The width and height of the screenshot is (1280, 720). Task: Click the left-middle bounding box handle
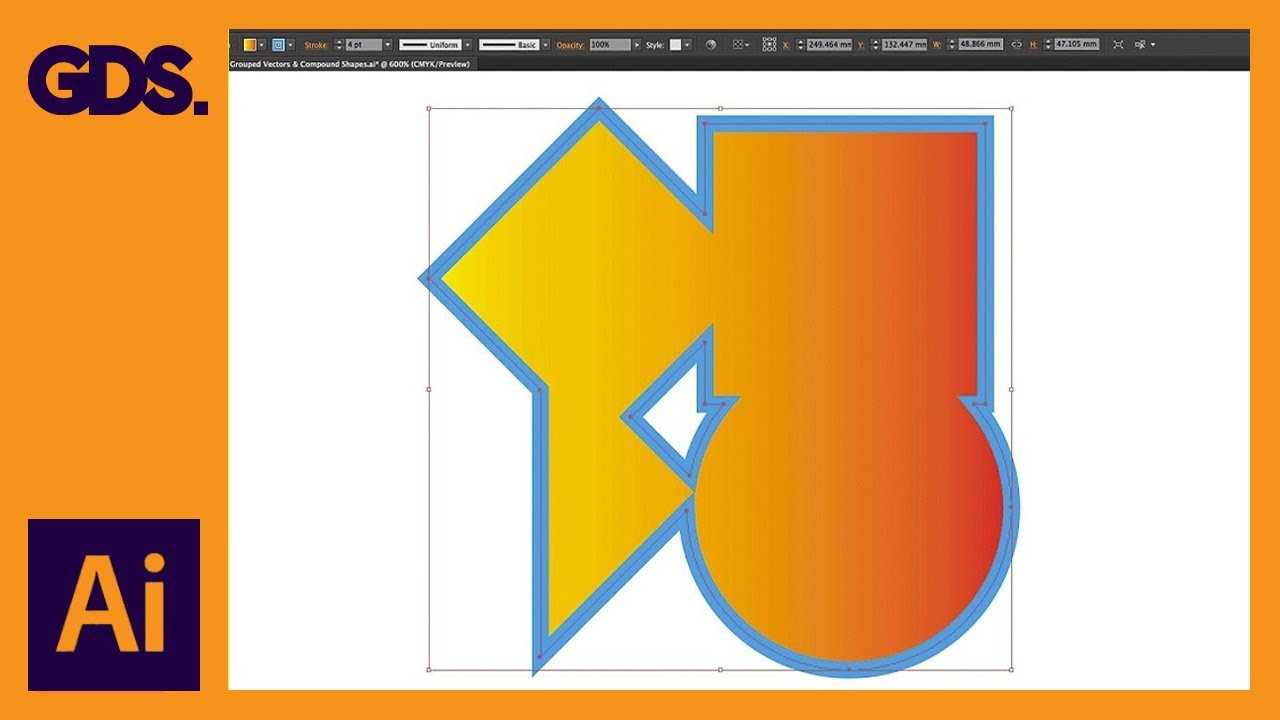429,389
